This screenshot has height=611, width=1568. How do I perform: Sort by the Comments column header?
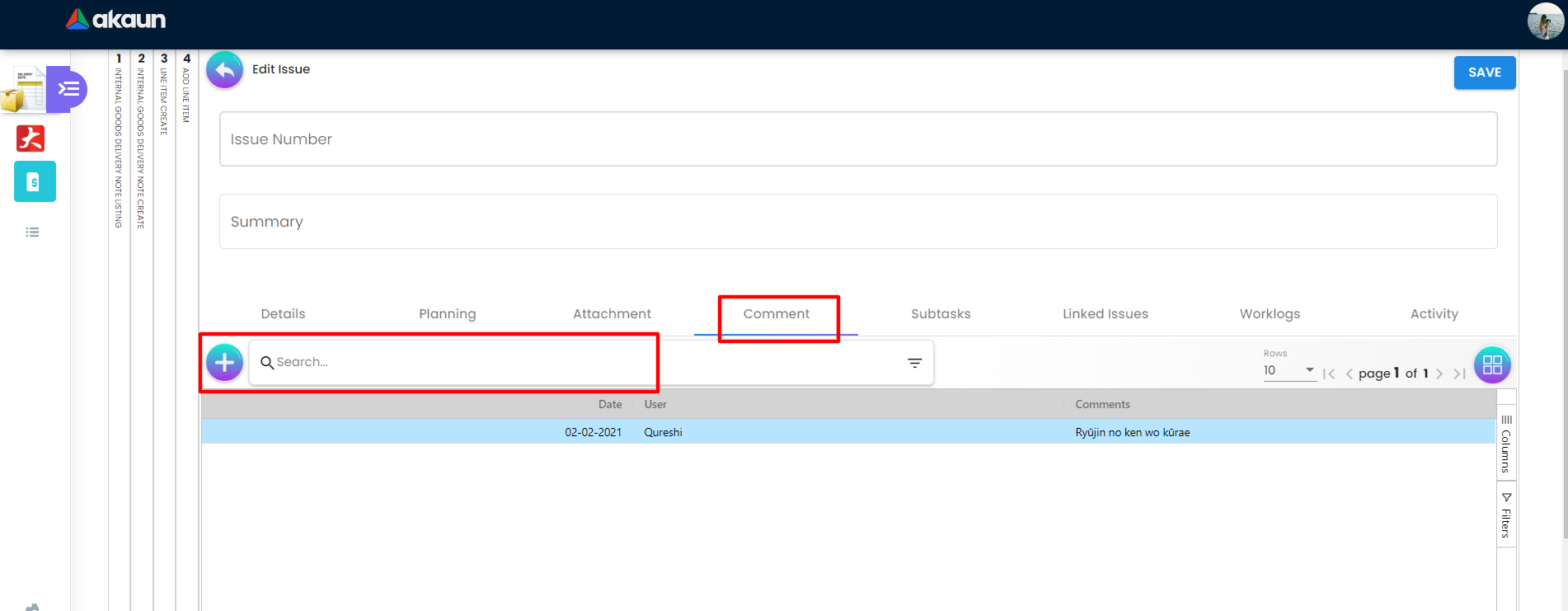[x=1102, y=404]
